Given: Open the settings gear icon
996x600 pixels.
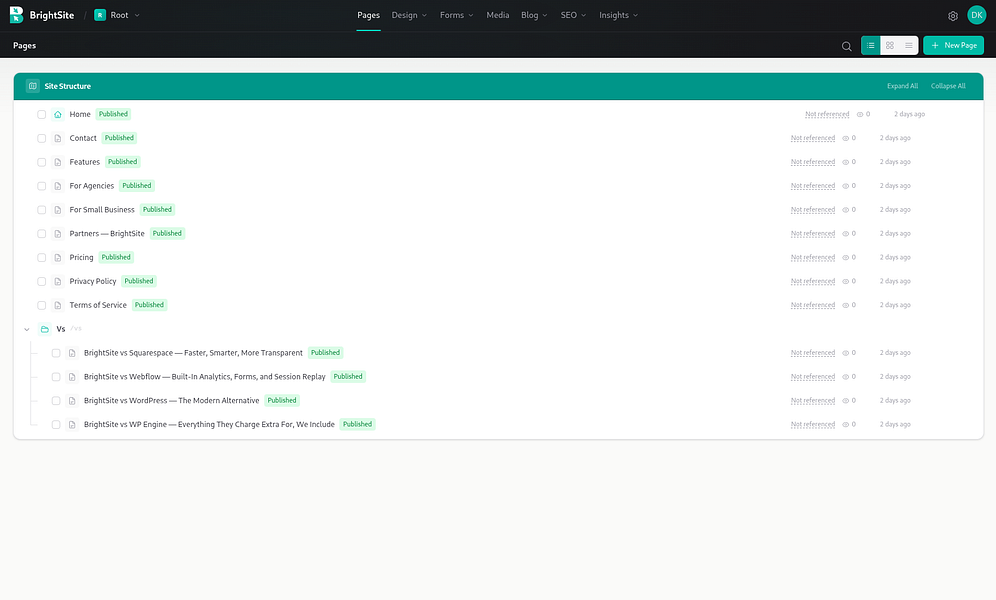Looking at the screenshot, I should tap(953, 16).
